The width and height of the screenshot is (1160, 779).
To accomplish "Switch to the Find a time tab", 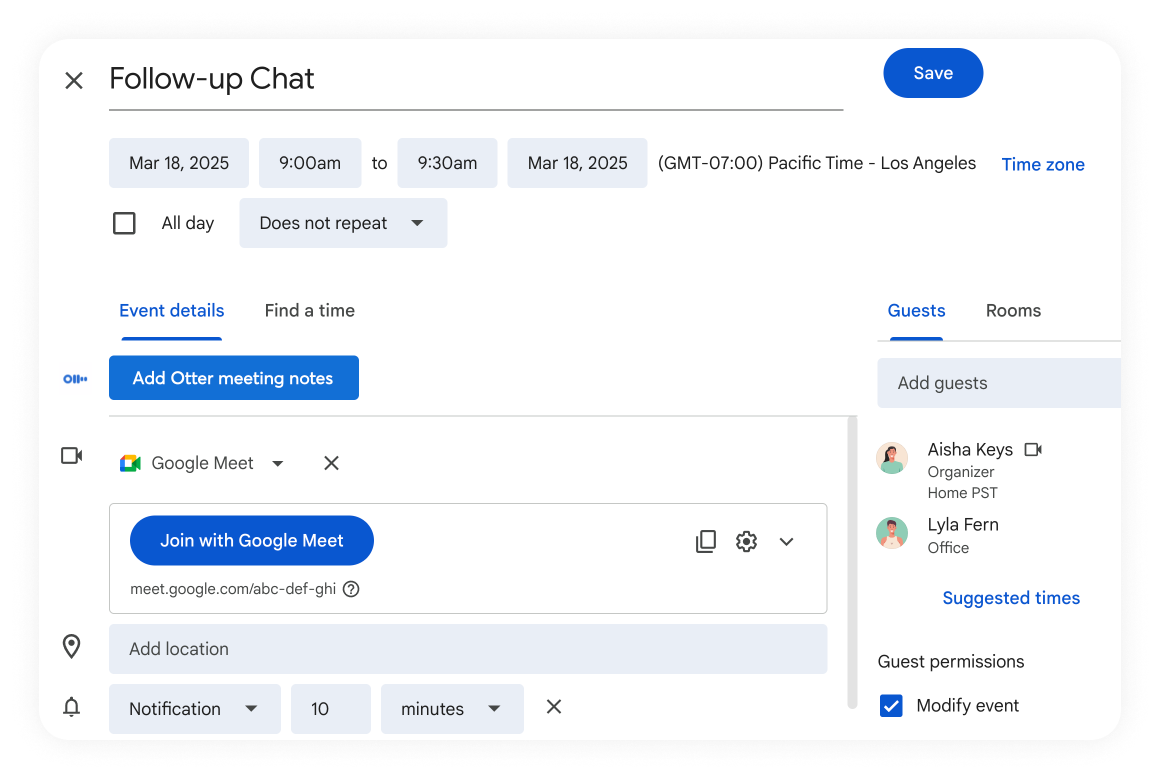I will click(309, 311).
